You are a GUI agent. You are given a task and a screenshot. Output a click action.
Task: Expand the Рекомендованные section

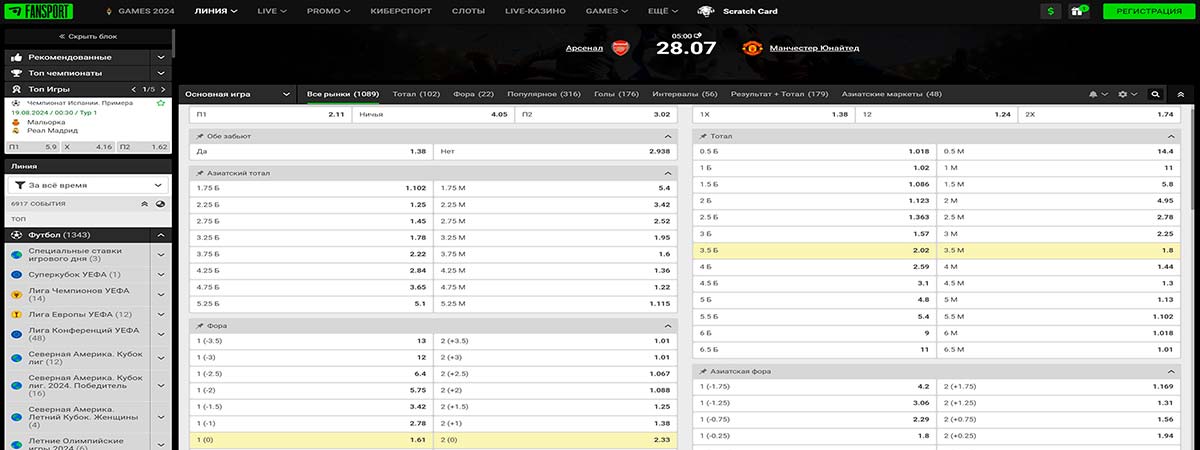click(x=161, y=57)
